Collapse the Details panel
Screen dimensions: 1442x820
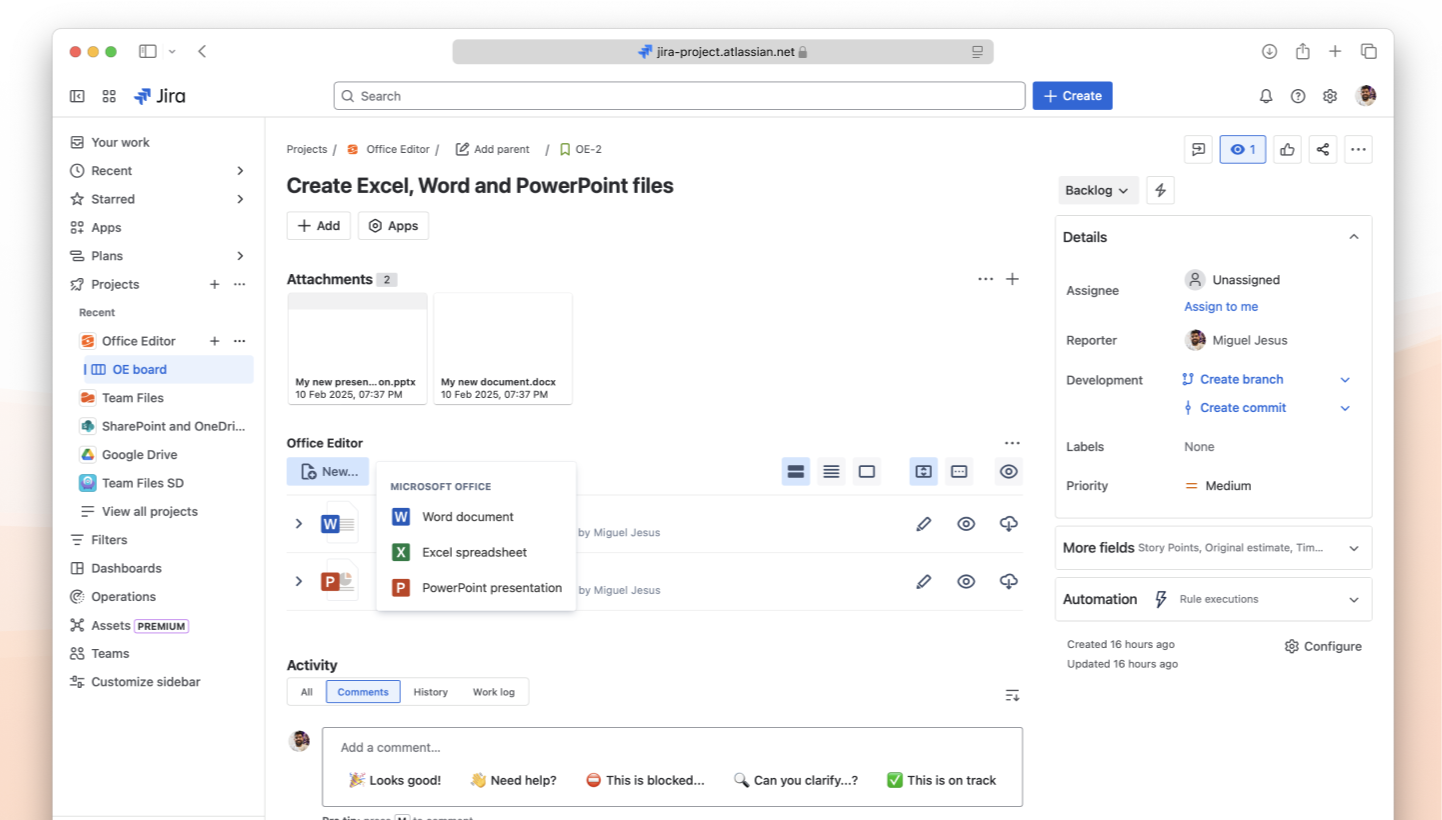pos(1354,237)
